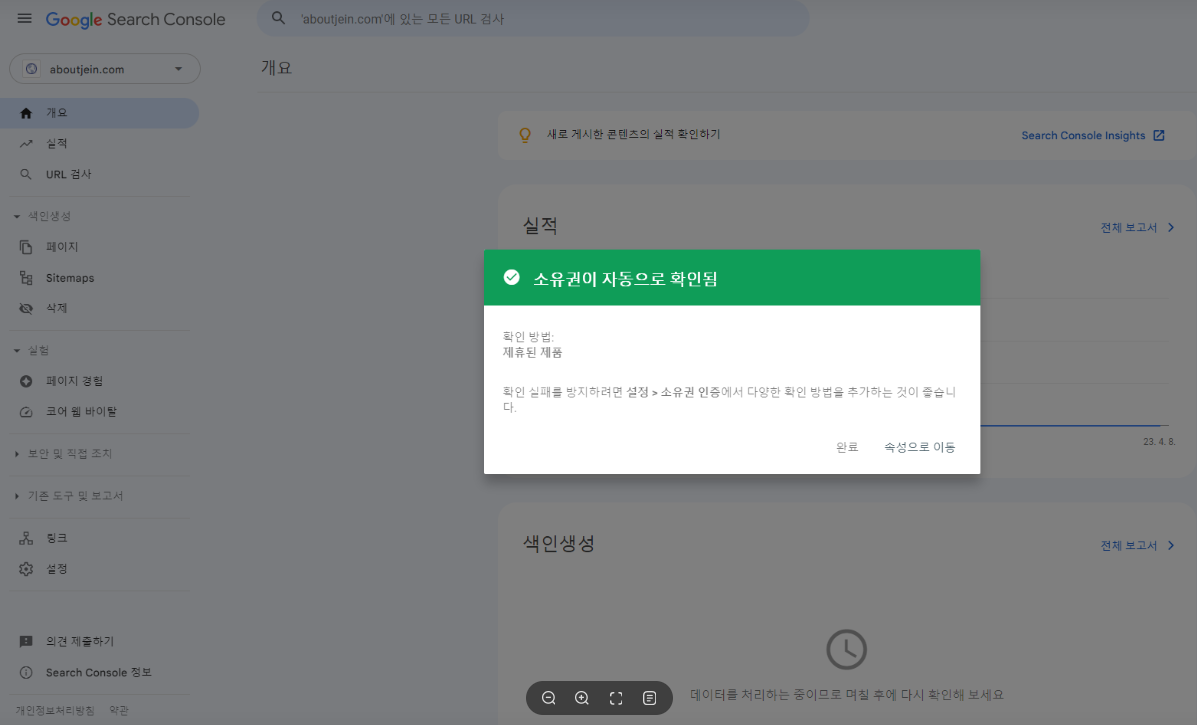This screenshot has height=725, width=1197.
Task: Click the 링크 links network icon
Action: (26, 538)
